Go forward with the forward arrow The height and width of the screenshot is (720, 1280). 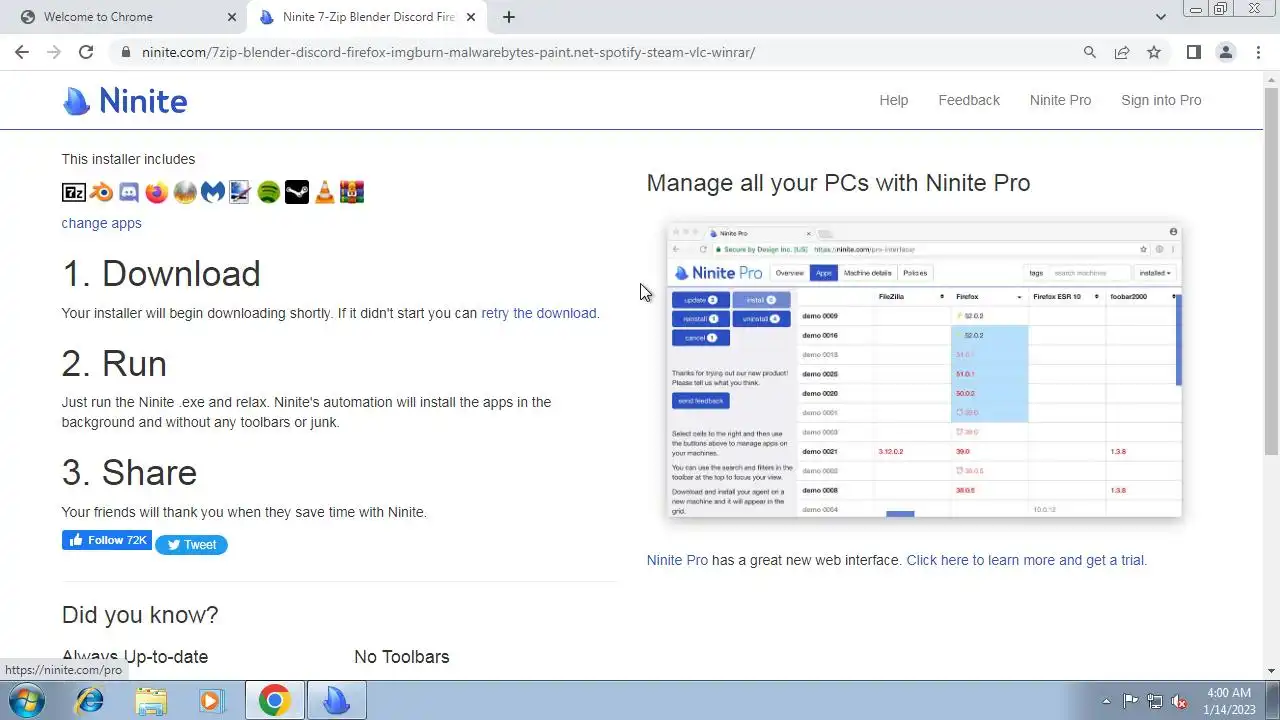(x=54, y=52)
